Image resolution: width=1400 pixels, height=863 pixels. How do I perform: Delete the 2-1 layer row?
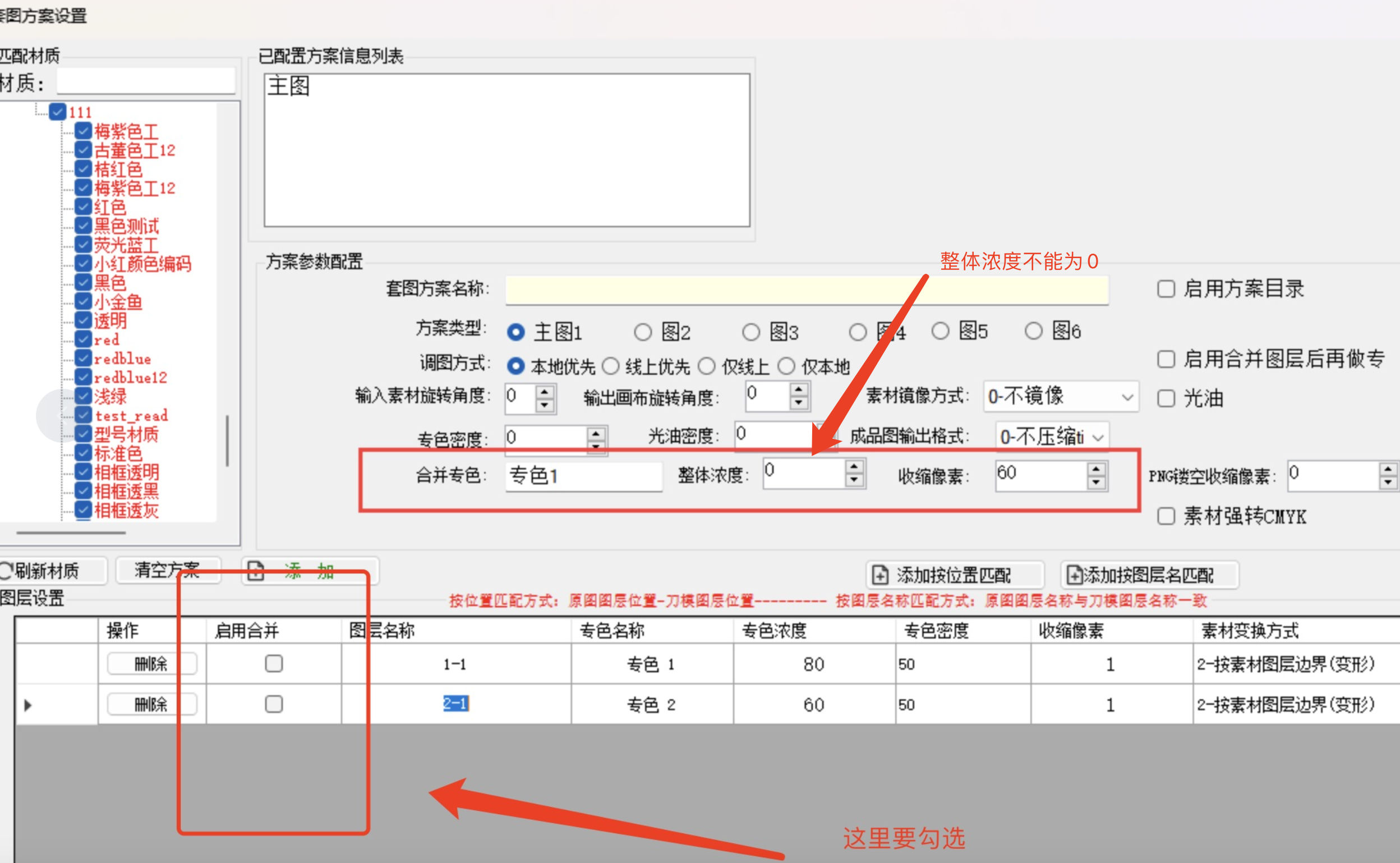[151, 705]
